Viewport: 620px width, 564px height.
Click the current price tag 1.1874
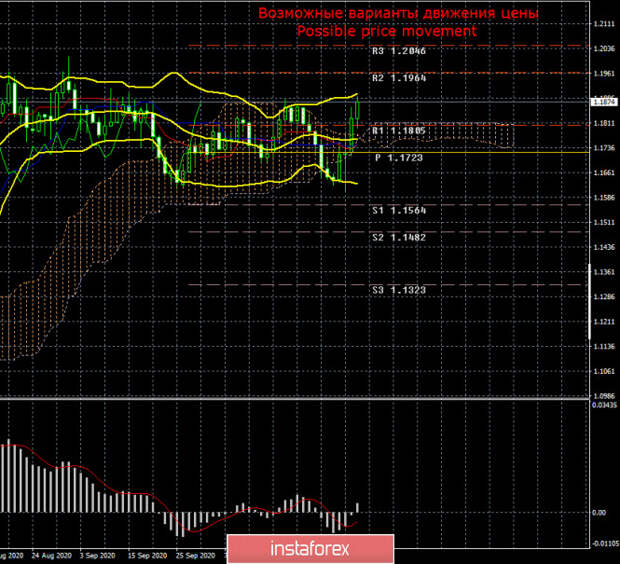pyautogui.click(x=604, y=102)
